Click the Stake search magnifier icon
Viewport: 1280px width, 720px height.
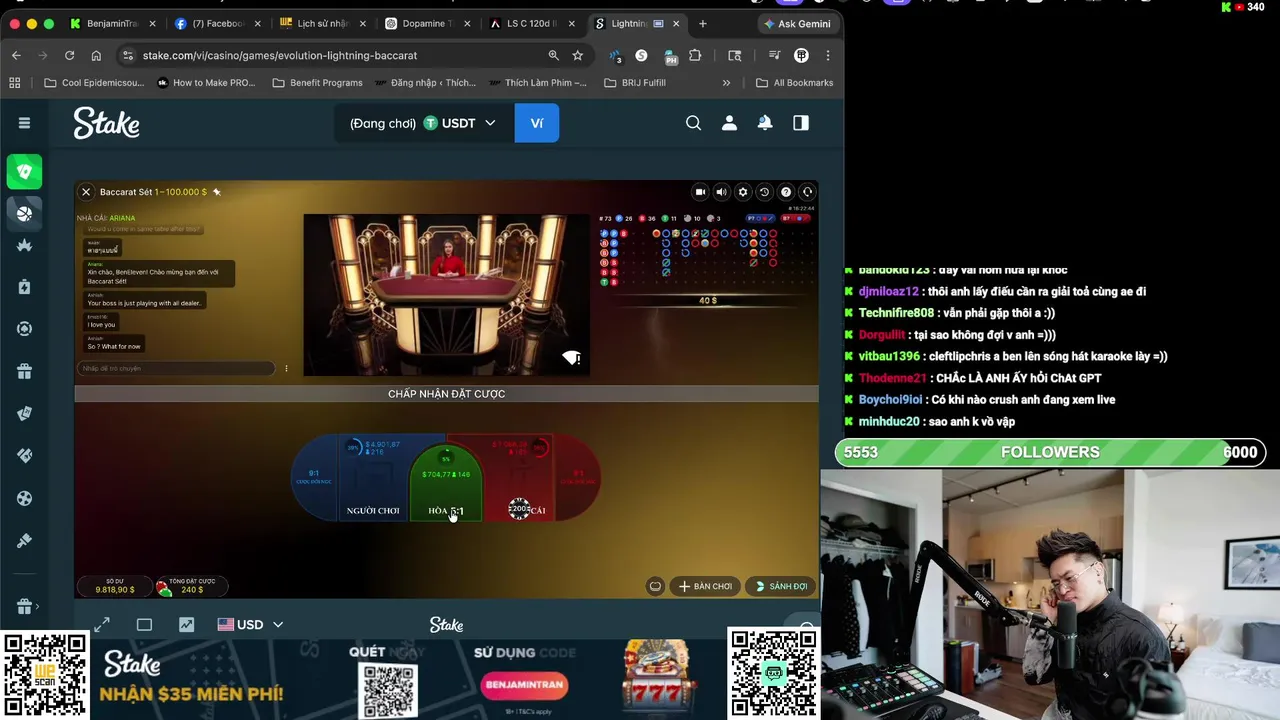[693, 123]
